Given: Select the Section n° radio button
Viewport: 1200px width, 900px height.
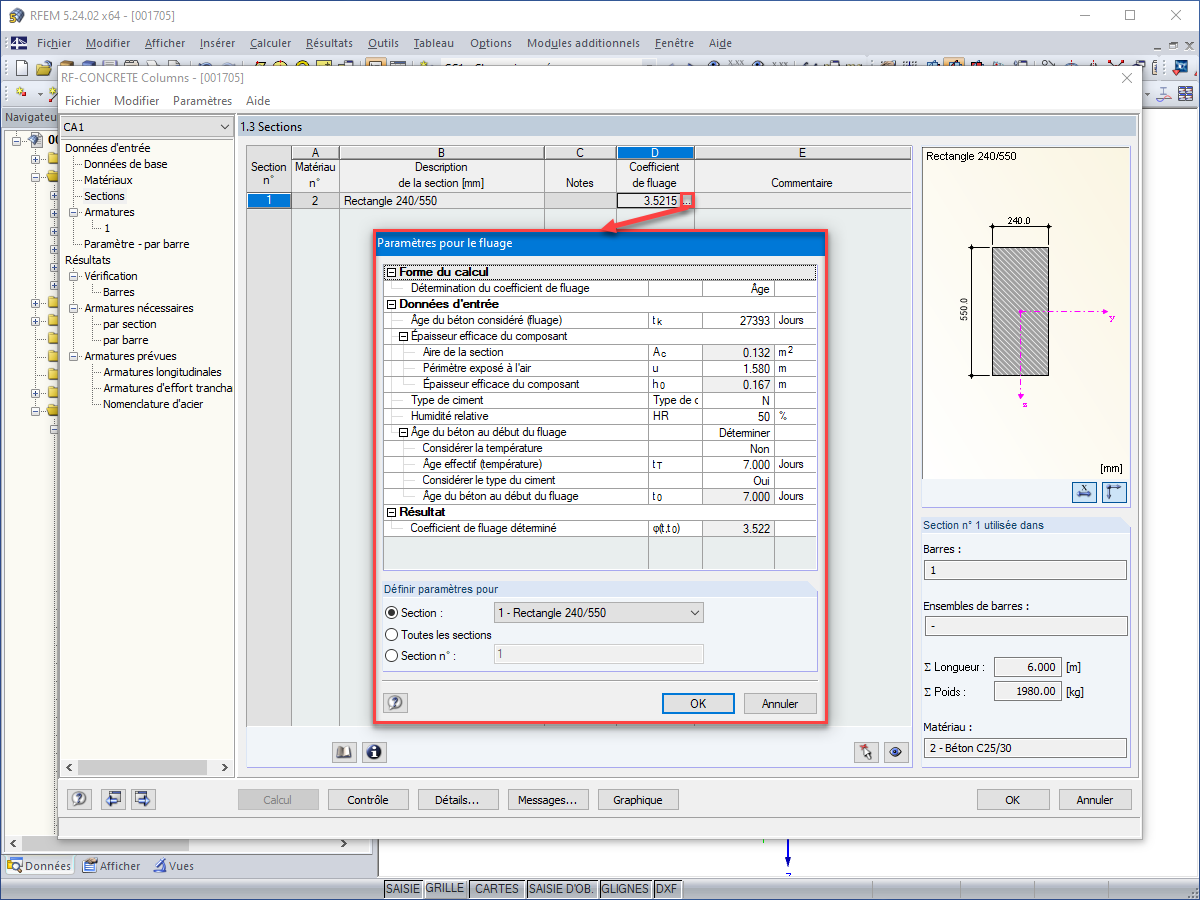Looking at the screenshot, I should click(392, 655).
